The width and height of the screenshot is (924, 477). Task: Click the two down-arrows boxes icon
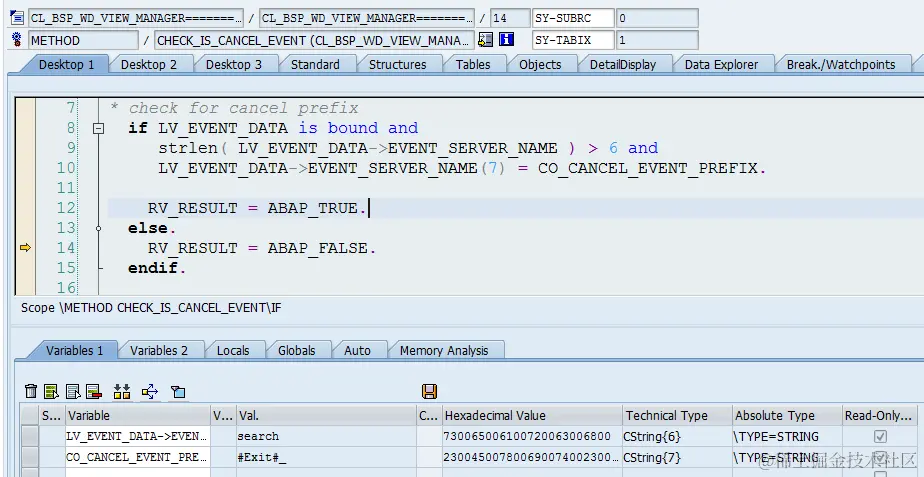(122, 391)
